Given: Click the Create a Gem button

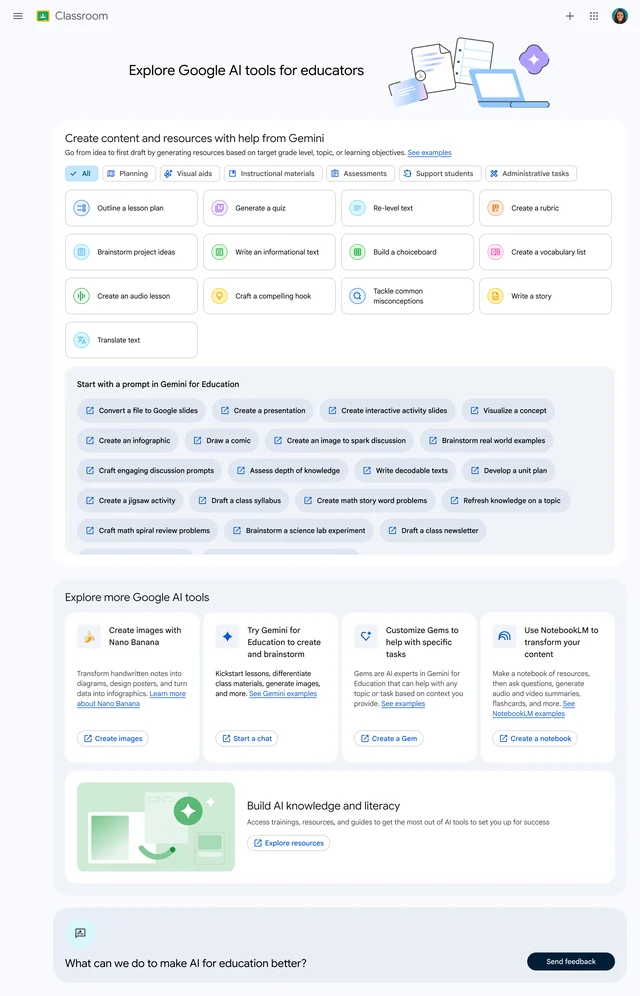Looking at the screenshot, I should [389, 738].
